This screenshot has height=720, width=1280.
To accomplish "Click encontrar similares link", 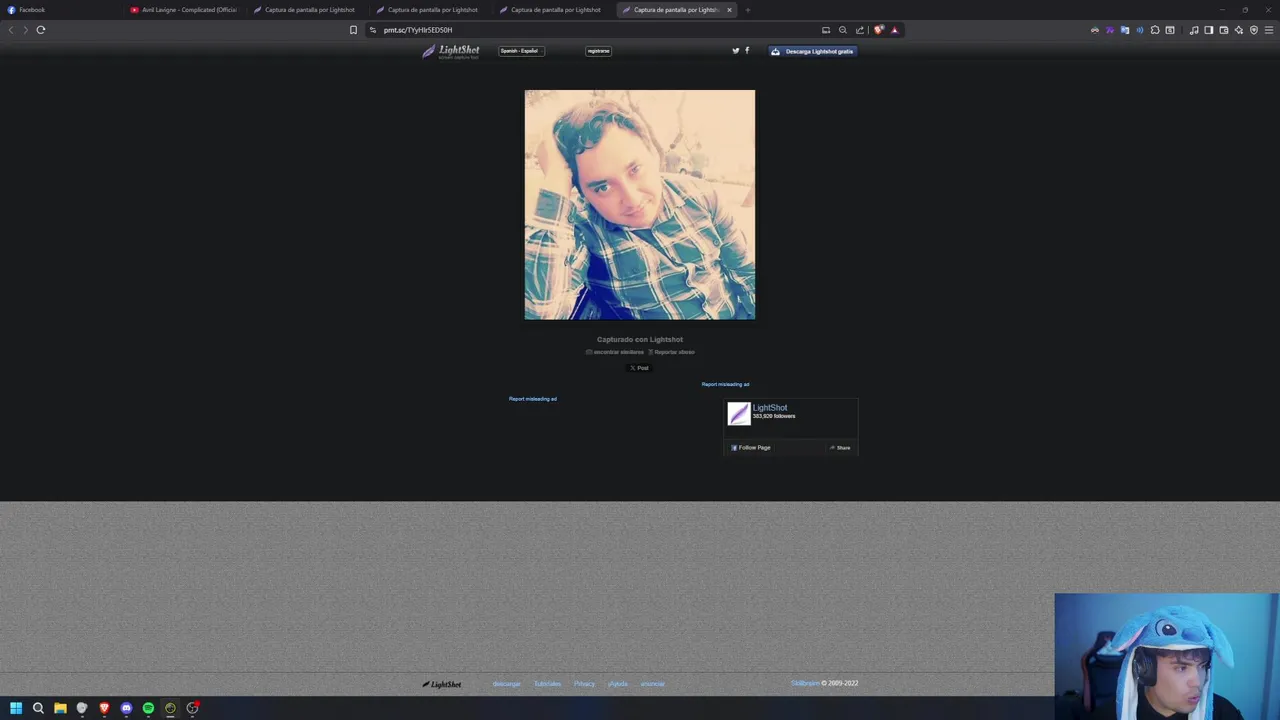I will (615, 352).
